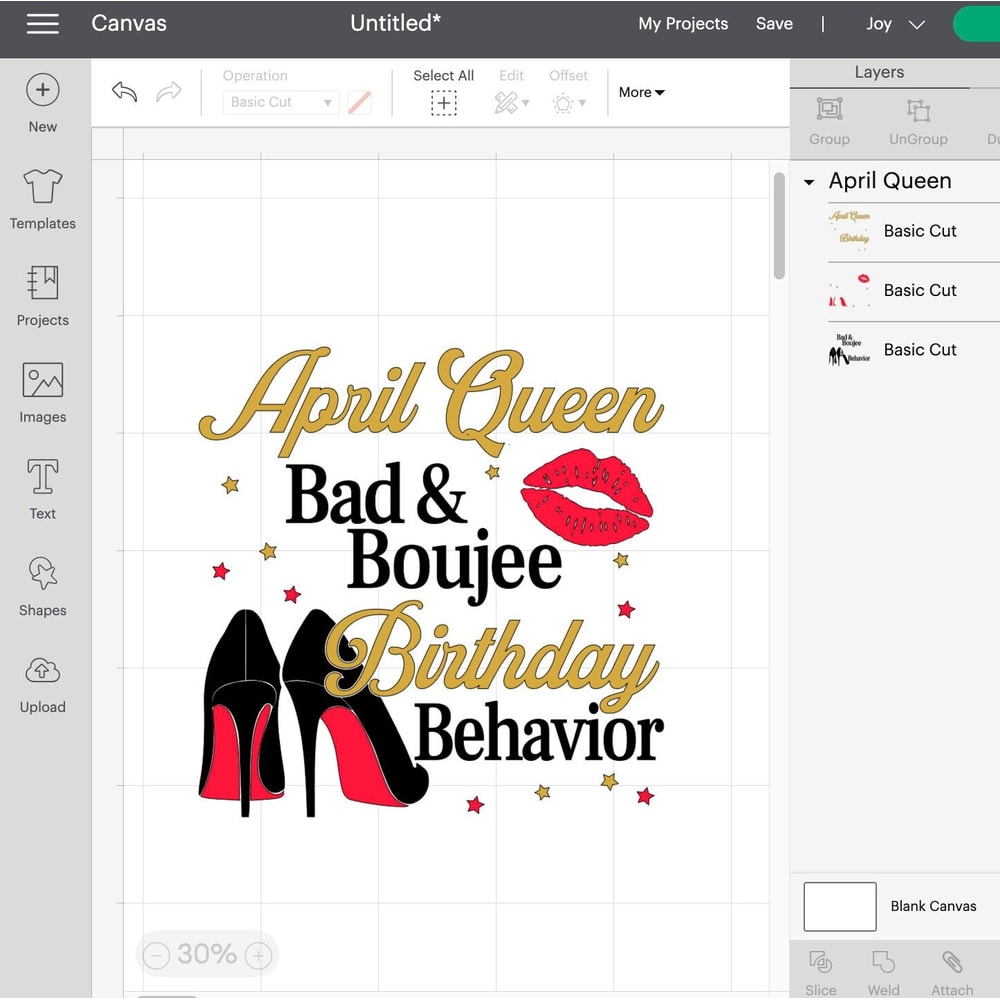The image size is (1000, 1000).
Task: Group the selected layers
Action: [829, 120]
